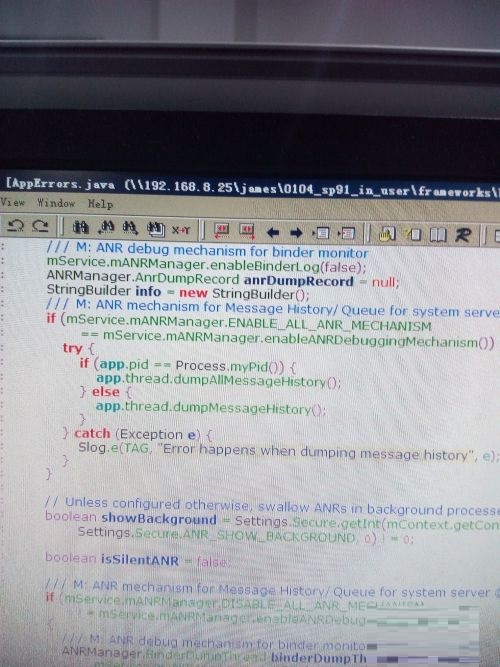This screenshot has width=500, height=667.
Task: Go forward with the right blue arrow
Action: click(296, 233)
